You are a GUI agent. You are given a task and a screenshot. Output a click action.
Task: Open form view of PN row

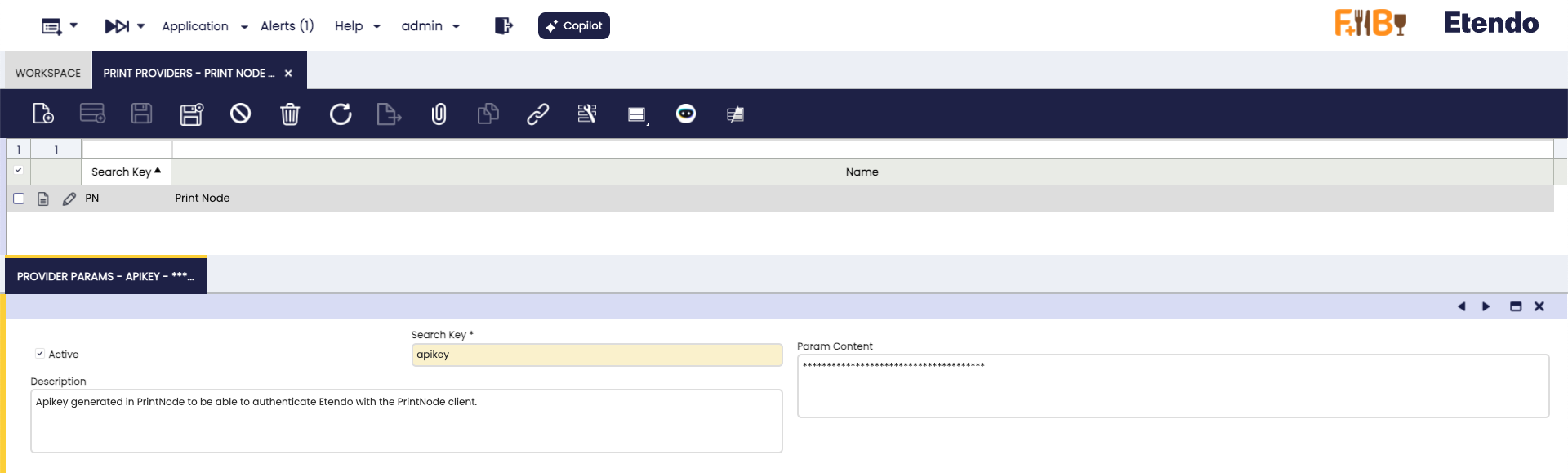(x=43, y=199)
